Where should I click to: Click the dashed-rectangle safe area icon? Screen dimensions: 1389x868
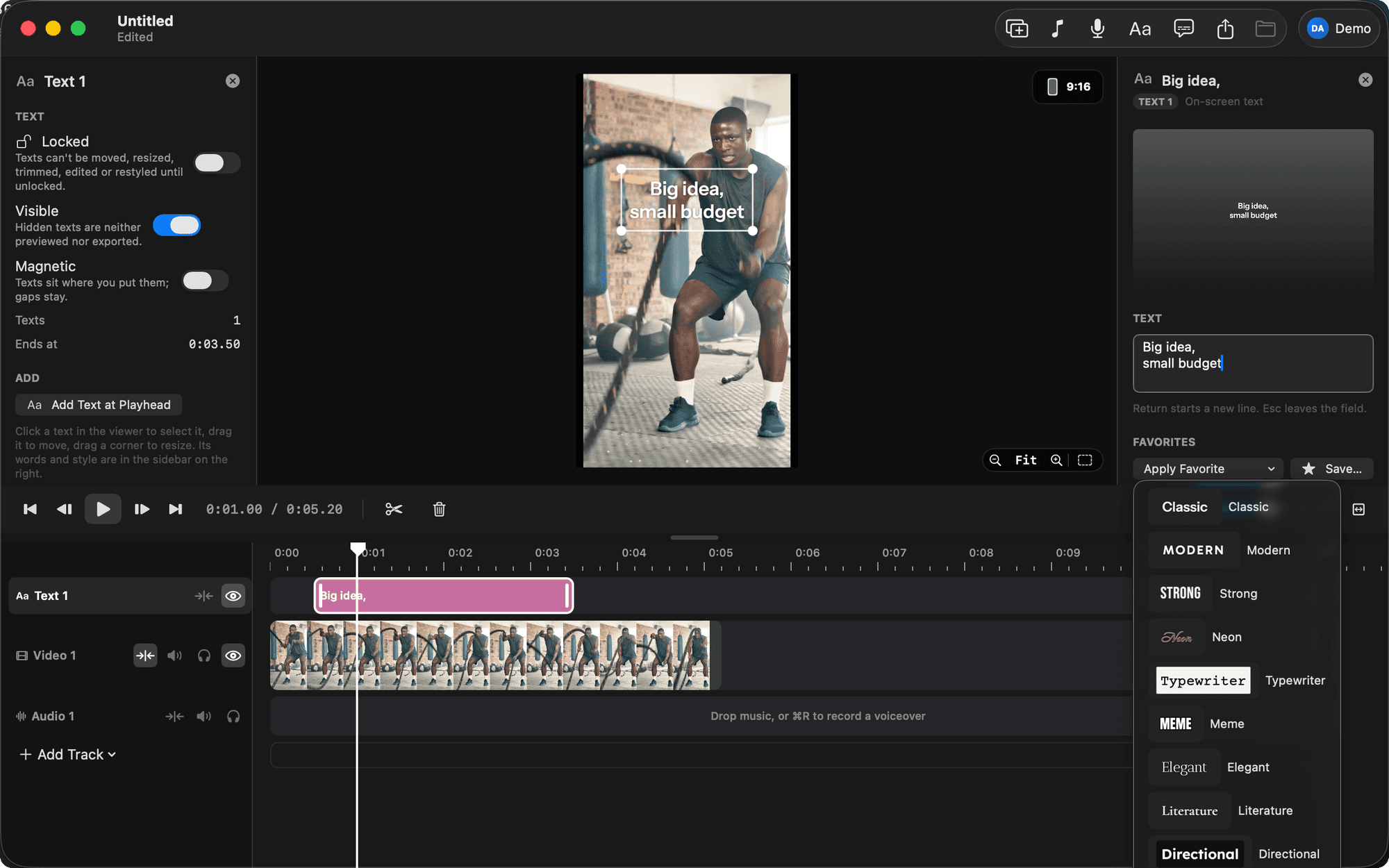click(1085, 460)
